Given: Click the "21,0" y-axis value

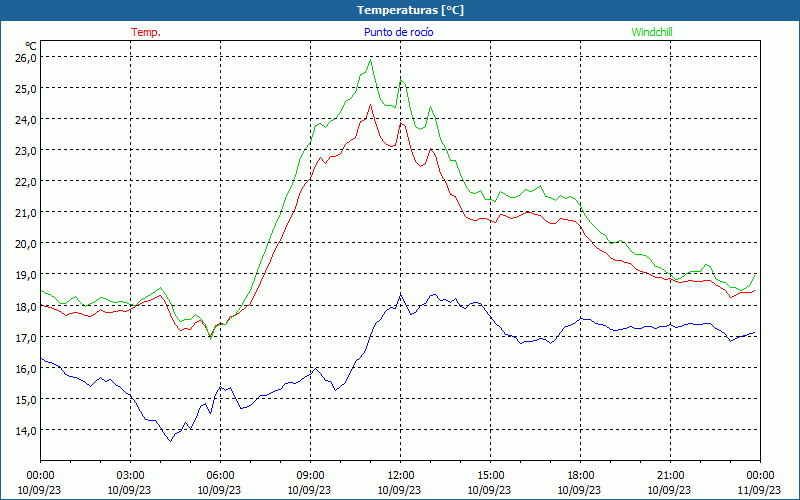Looking at the screenshot, I should coord(26,213).
